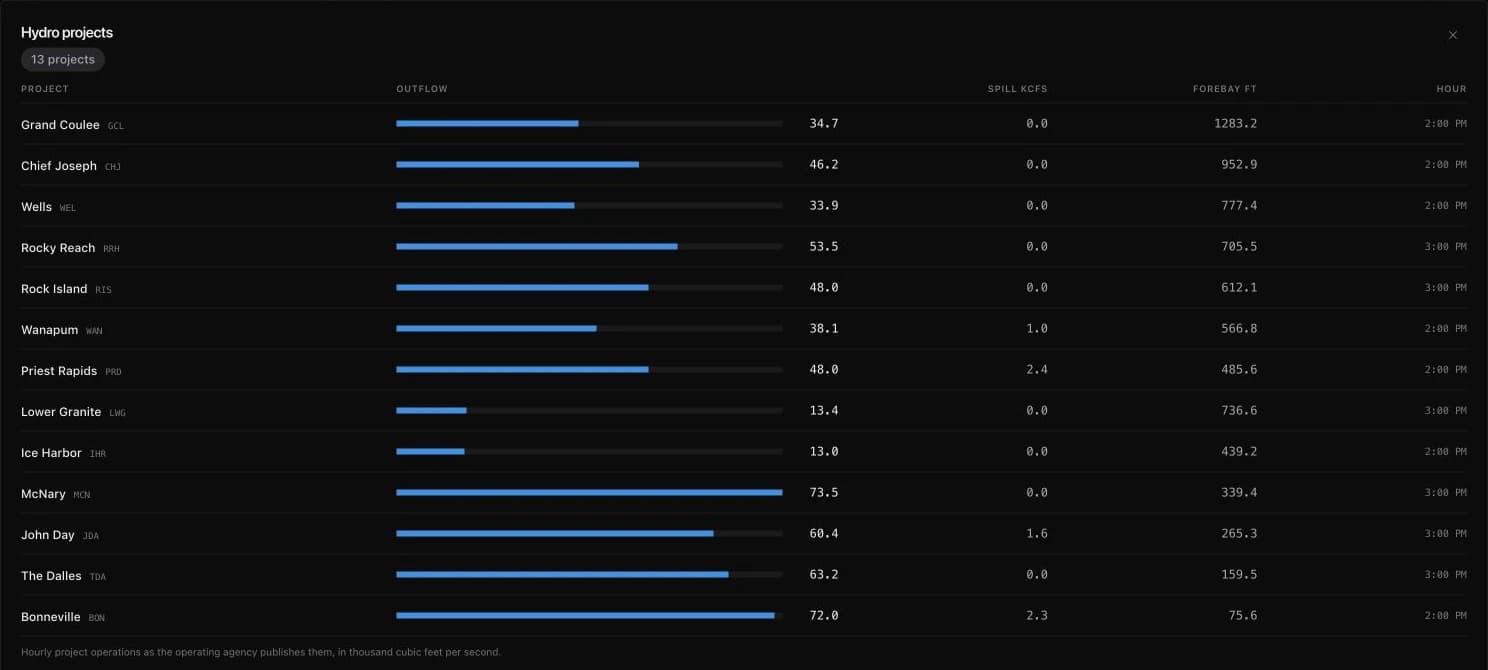Viewport: 1488px width, 670px height.
Task: Click the BON project code
Action: coord(97,618)
